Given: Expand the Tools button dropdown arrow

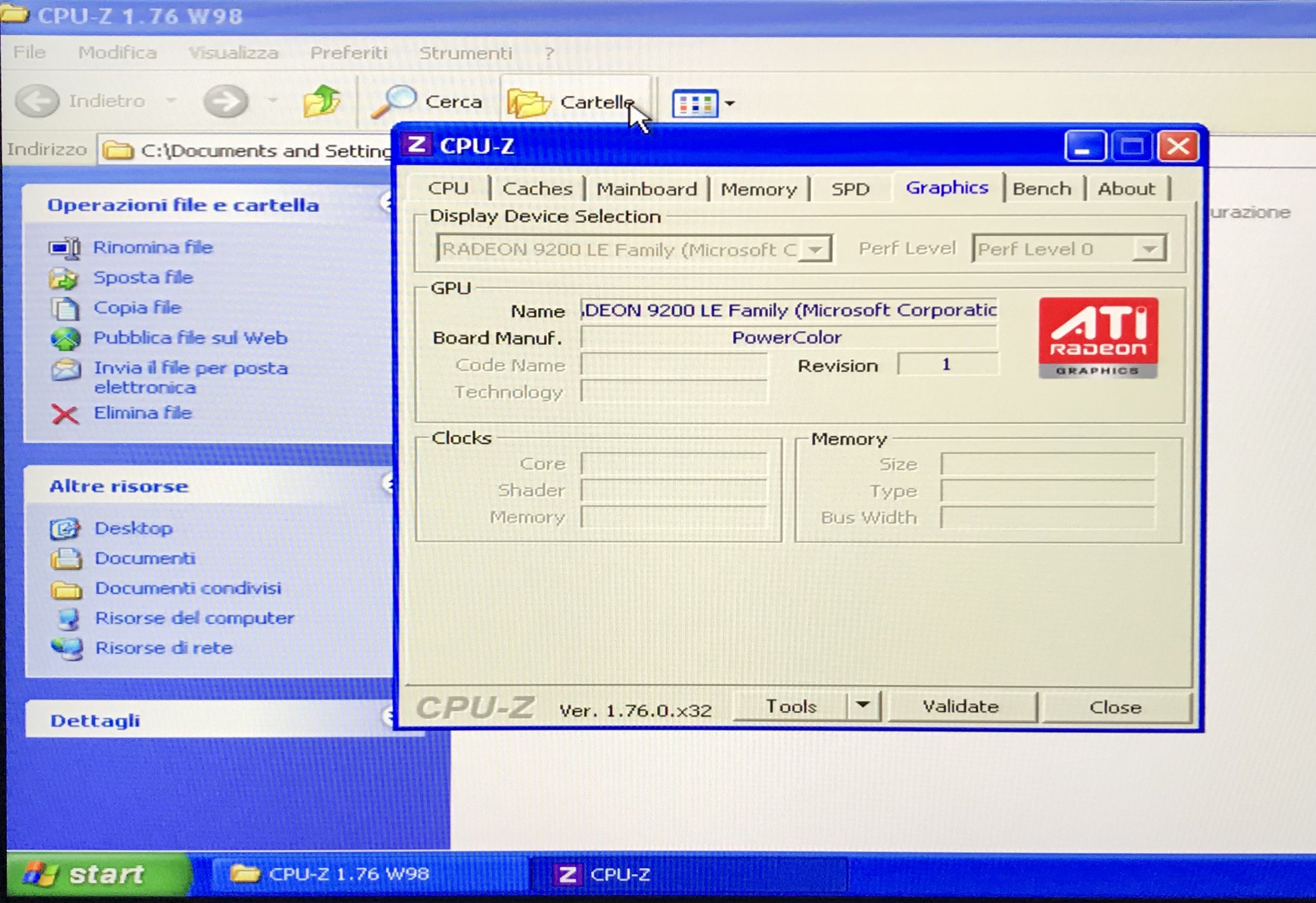Looking at the screenshot, I should pyautogui.click(x=862, y=706).
